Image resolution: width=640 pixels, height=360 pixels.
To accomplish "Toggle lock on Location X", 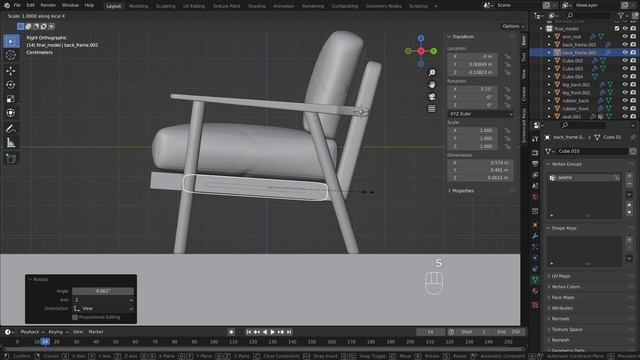I will click(508, 56).
